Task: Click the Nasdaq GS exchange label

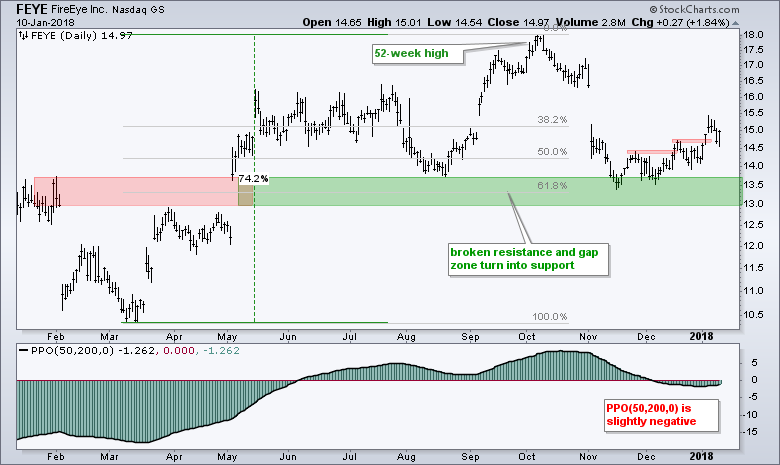Action: coord(138,9)
